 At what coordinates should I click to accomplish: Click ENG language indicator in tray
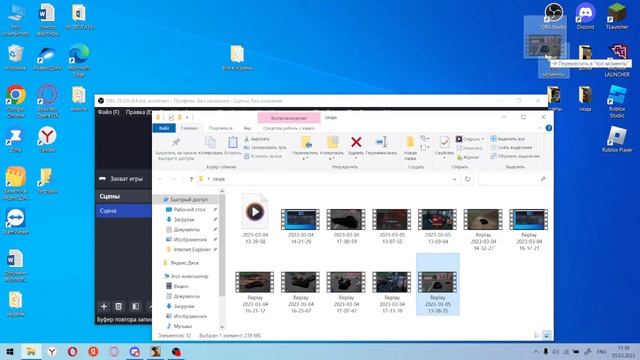click(x=602, y=351)
